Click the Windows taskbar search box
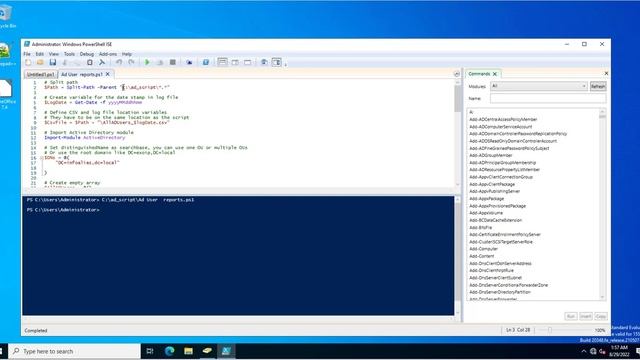 75,351
